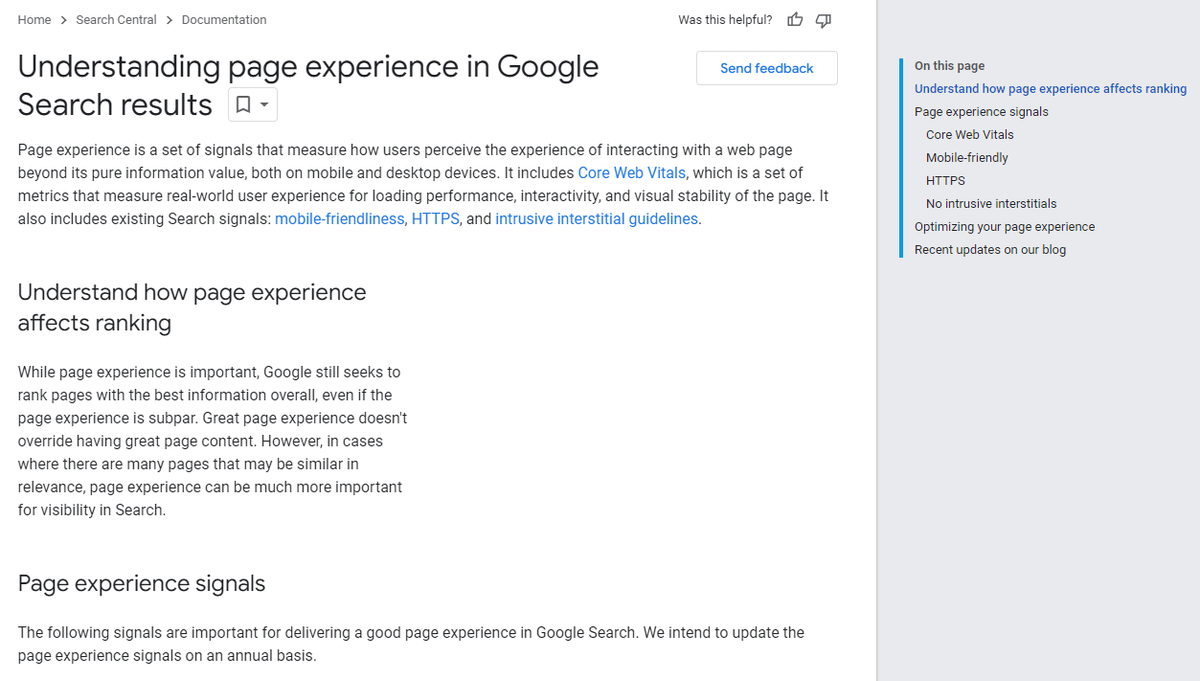Image resolution: width=1200 pixels, height=681 pixels.
Task: Jump to Optimizing your page experience
Action: point(1004,227)
